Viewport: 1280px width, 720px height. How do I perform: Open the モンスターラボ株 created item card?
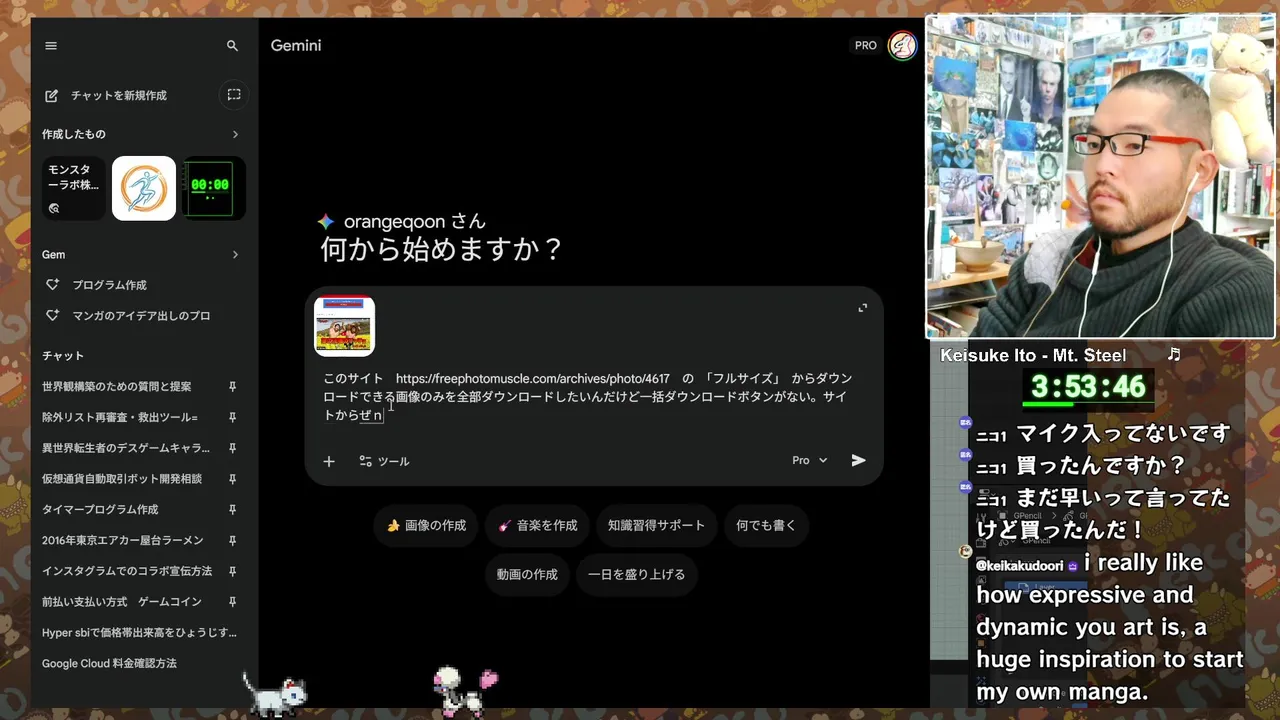(x=74, y=188)
